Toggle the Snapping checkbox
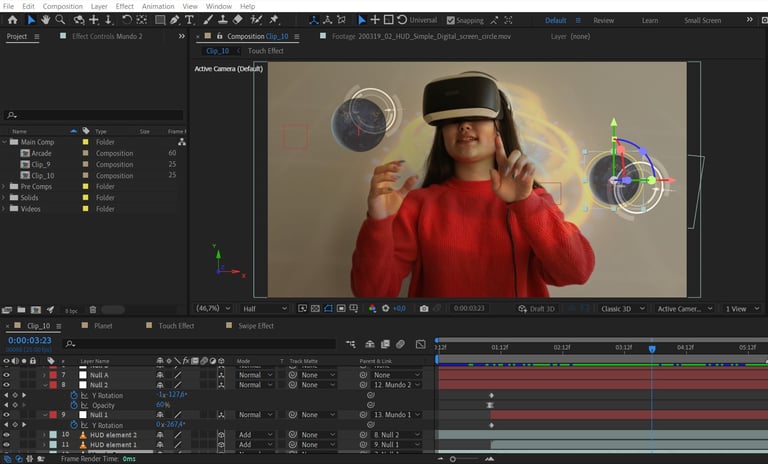Viewport: 768px width, 464px height. [450, 20]
